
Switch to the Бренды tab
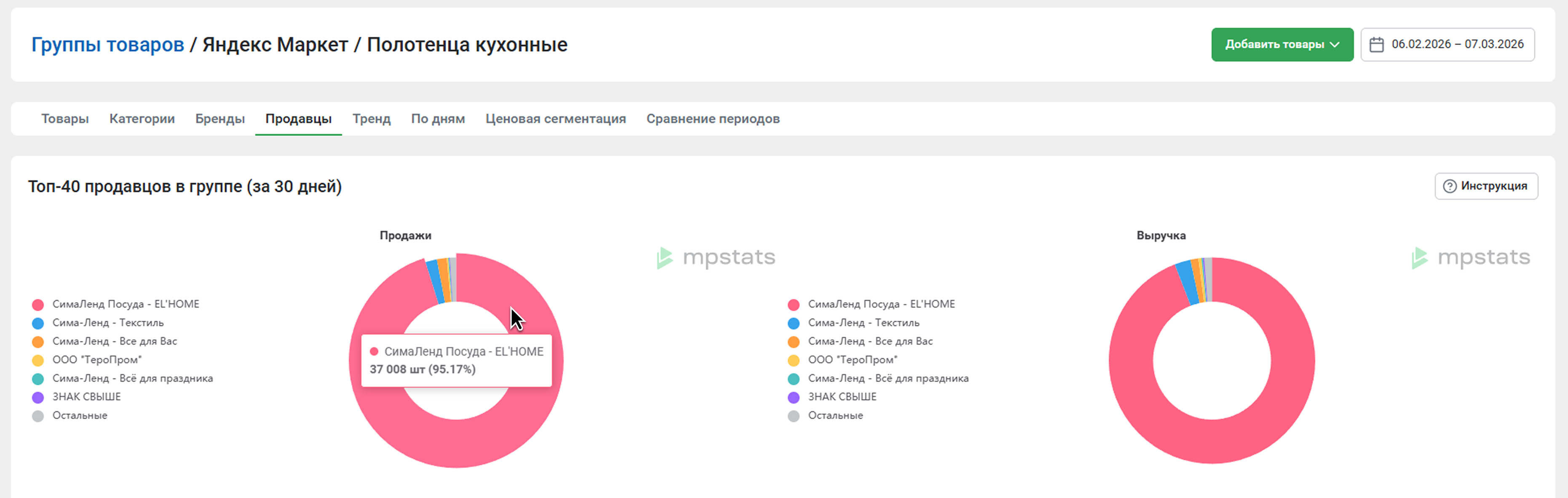220,119
